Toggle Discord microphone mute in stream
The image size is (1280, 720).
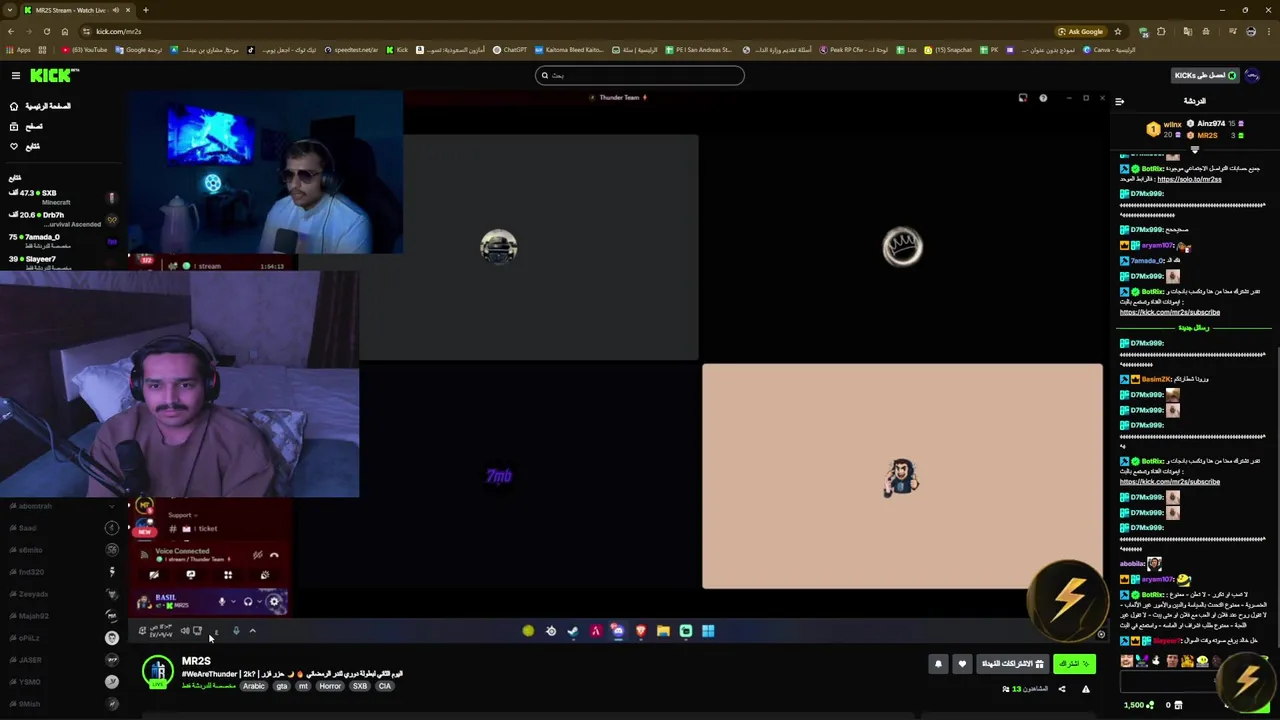pos(222,602)
